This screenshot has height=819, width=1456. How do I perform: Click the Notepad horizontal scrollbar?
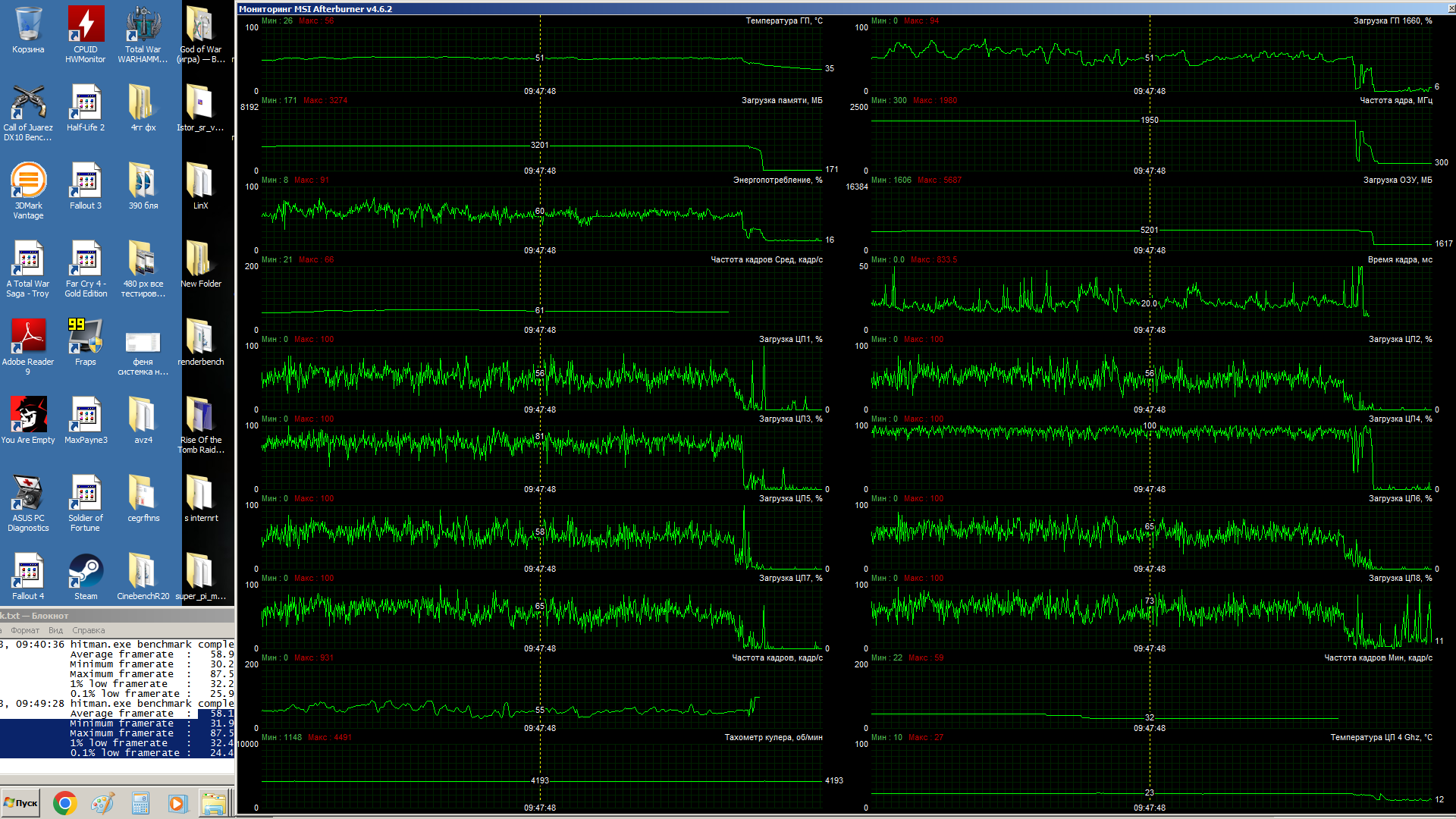[114, 780]
